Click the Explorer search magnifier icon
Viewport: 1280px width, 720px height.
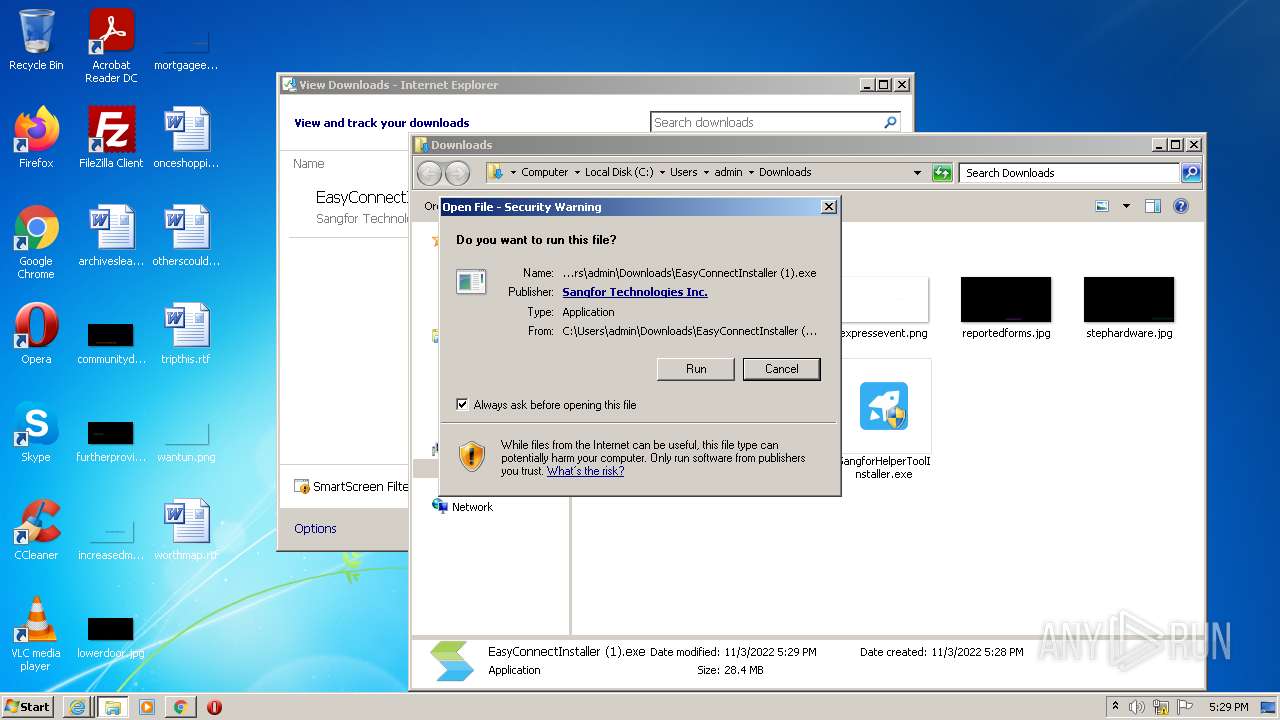(x=1190, y=173)
